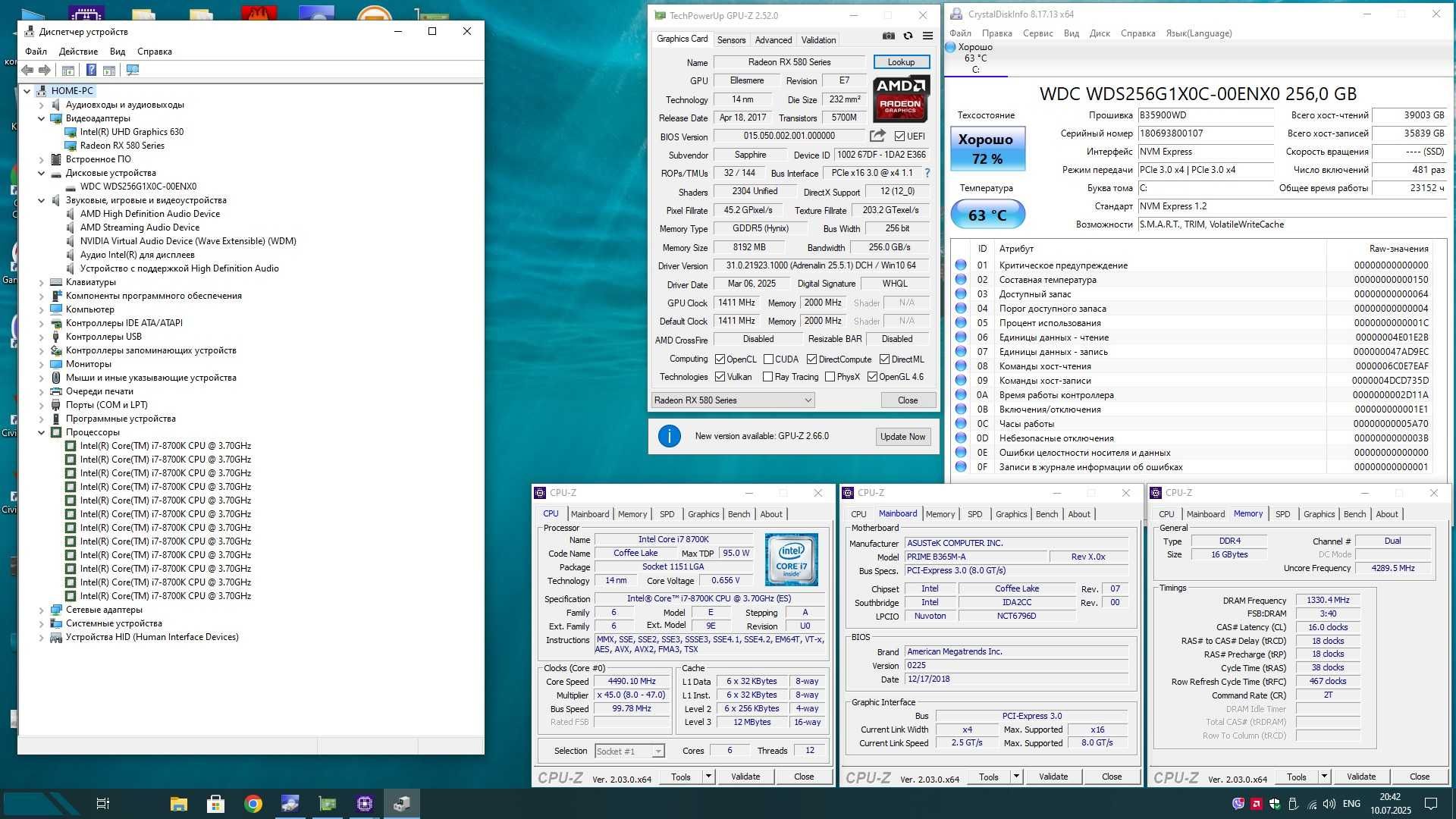Click the BIOS export share icon in GPU-Z
This screenshot has width=1456, height=819.
[x=877, y=136]
